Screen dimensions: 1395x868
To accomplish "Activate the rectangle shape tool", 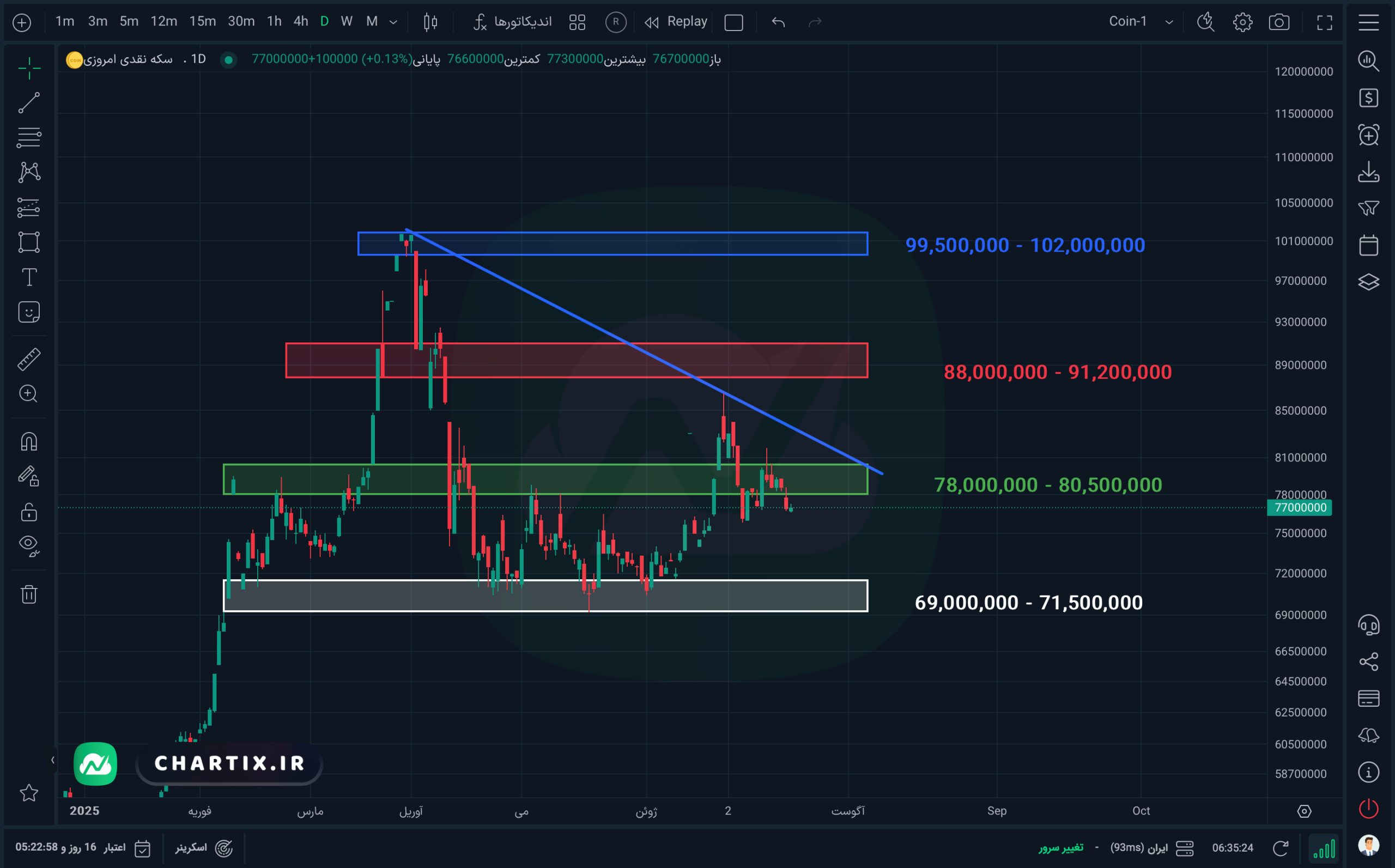I will pyautogui.click(x=29, y=242).
